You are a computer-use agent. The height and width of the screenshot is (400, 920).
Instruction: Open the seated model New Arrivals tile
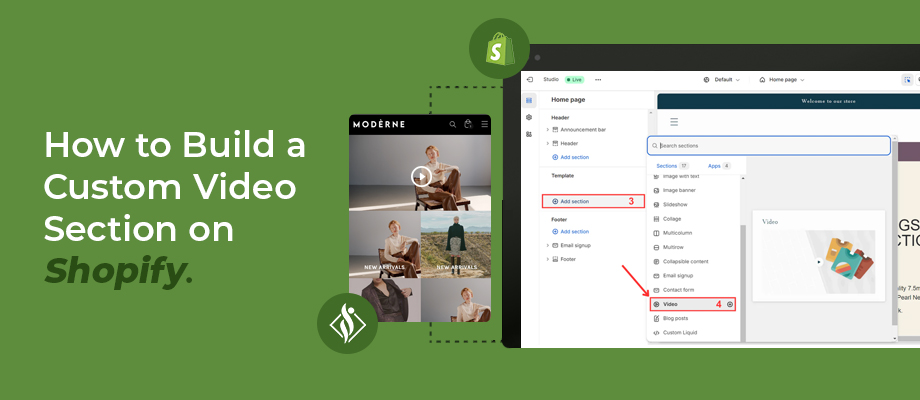385,243
